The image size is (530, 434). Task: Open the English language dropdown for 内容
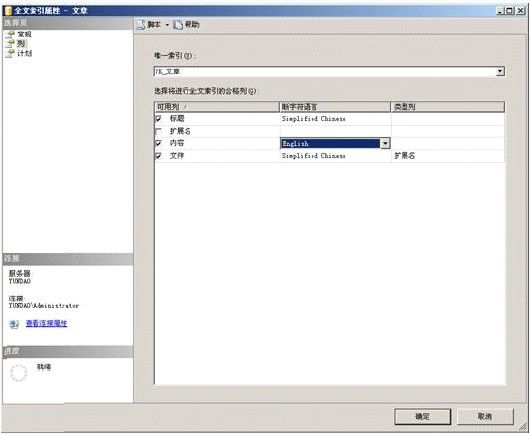click(x=385, y=144)
